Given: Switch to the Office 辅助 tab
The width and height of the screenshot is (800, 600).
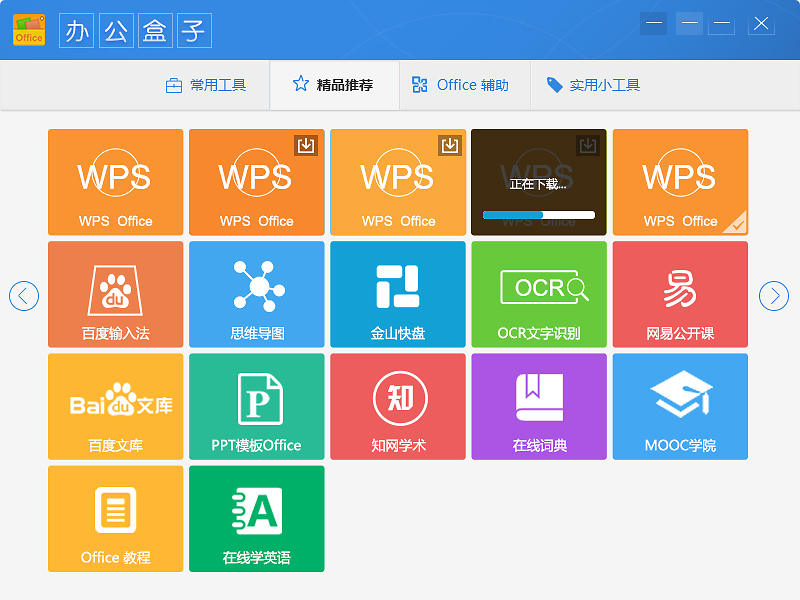Looking at the screenshot, I should pyautogui.click(x=461, y=86).
